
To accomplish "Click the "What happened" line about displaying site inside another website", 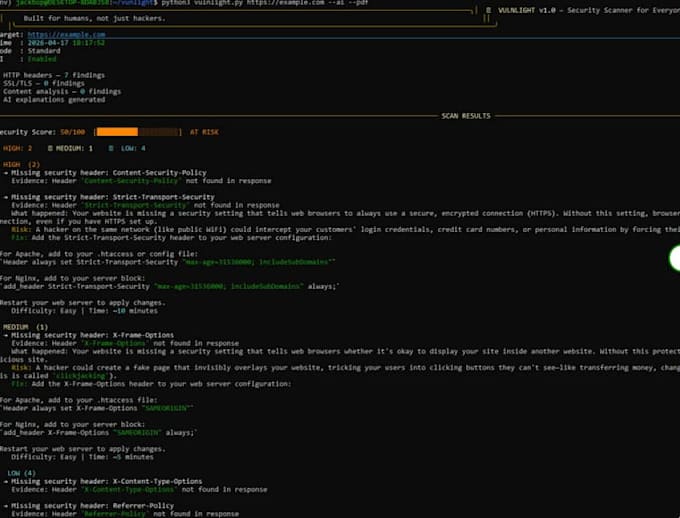I will (x=346, y=351).
